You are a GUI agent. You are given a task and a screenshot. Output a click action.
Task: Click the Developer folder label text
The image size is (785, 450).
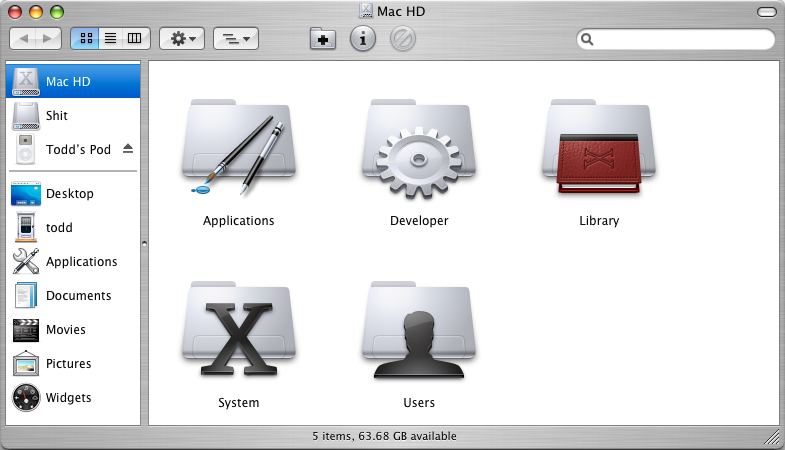point(419,221)
